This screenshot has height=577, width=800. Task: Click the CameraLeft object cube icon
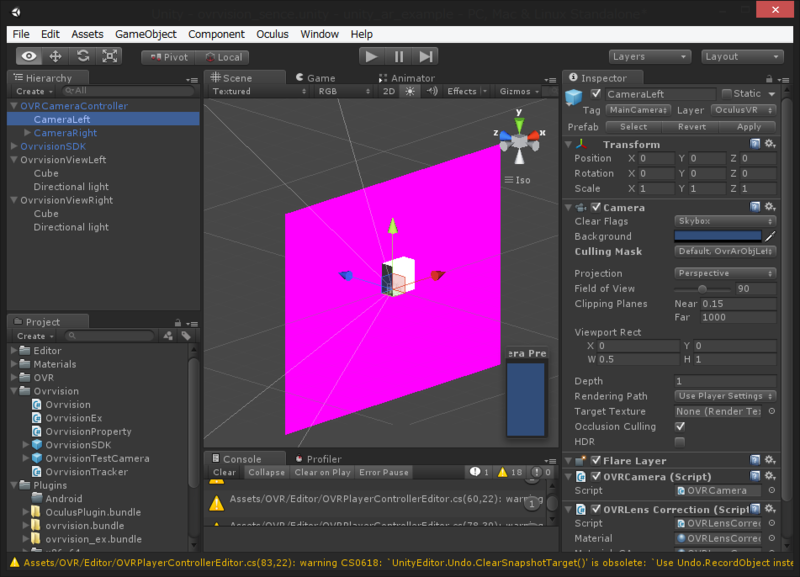pos(573,96)
